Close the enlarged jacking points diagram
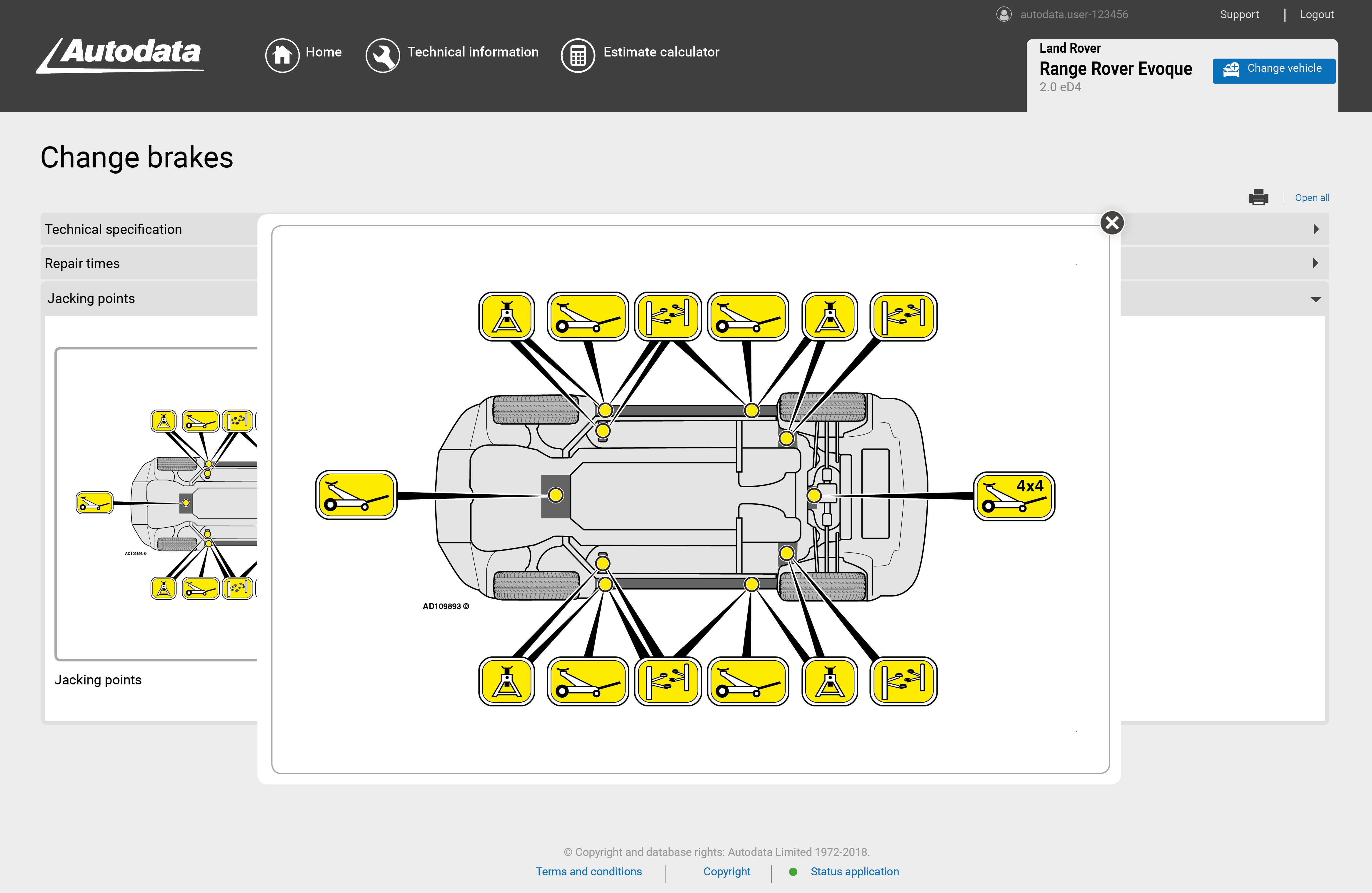Screen dimensions: 1372x893 click(1112, 223)
